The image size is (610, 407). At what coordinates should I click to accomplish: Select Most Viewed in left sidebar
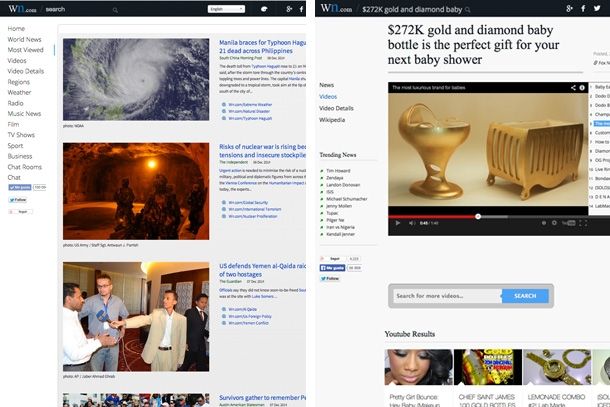coord(26,50)
